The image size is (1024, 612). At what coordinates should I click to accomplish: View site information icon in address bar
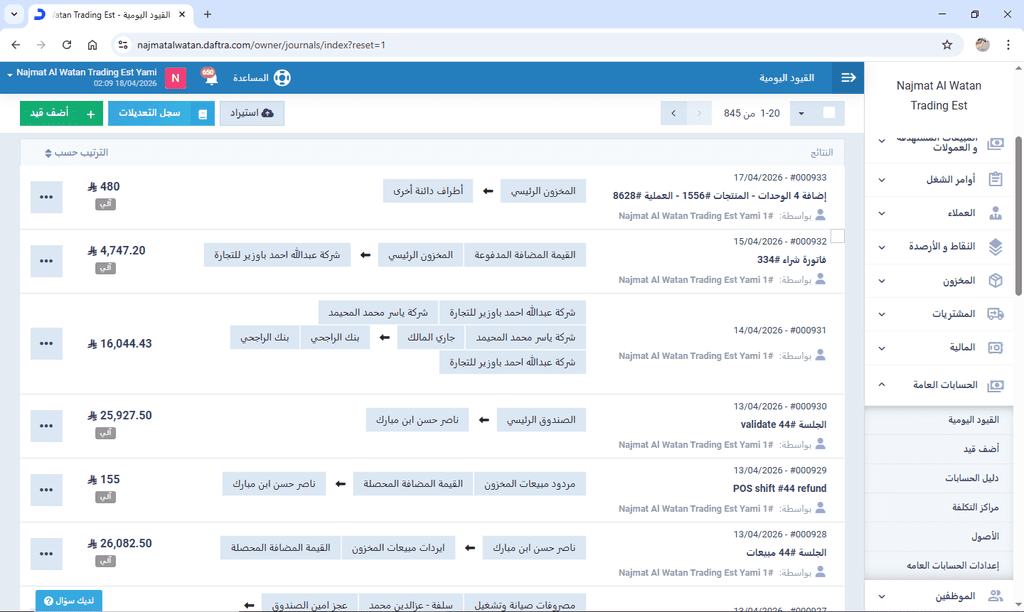point(122,45)
